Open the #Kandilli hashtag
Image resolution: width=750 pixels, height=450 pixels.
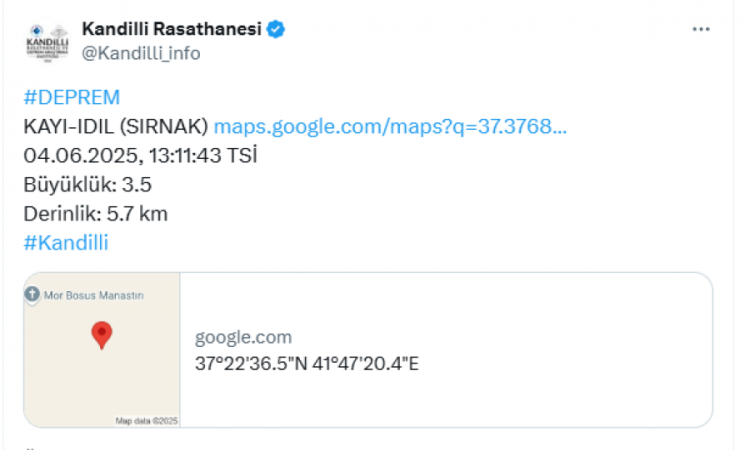click(x=65, y=242)
